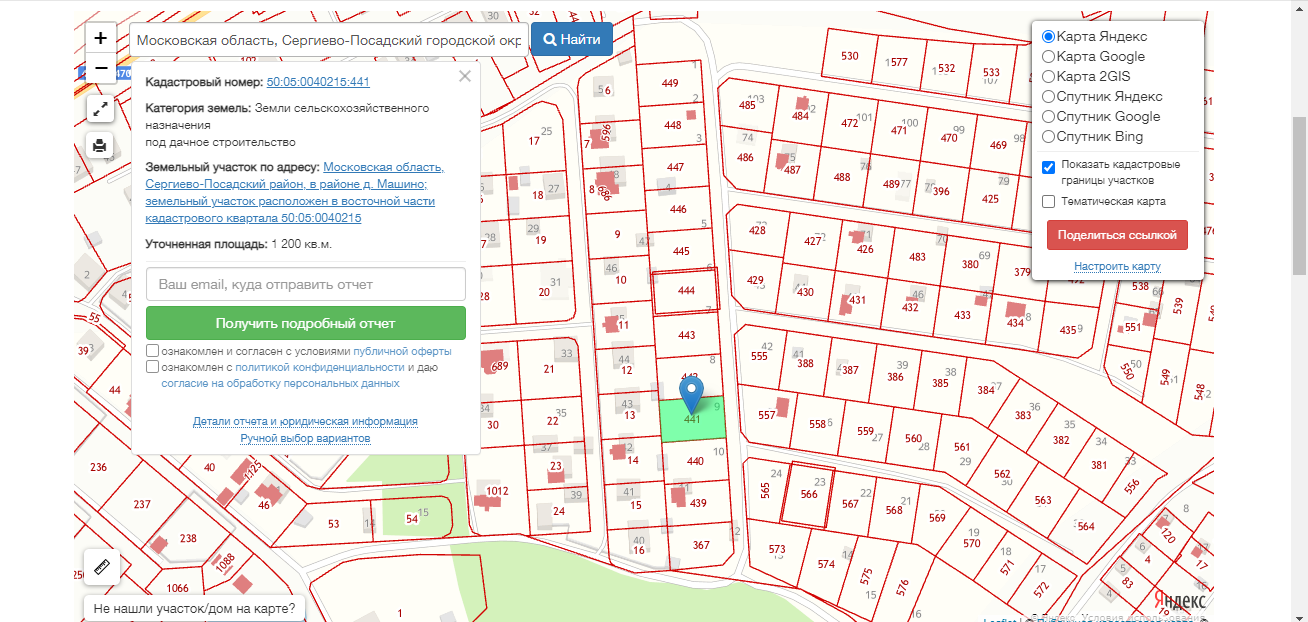Expand Ручной выбор вариантов link
The width and height of the screenshot is (1308, 622).
(305, 438)
